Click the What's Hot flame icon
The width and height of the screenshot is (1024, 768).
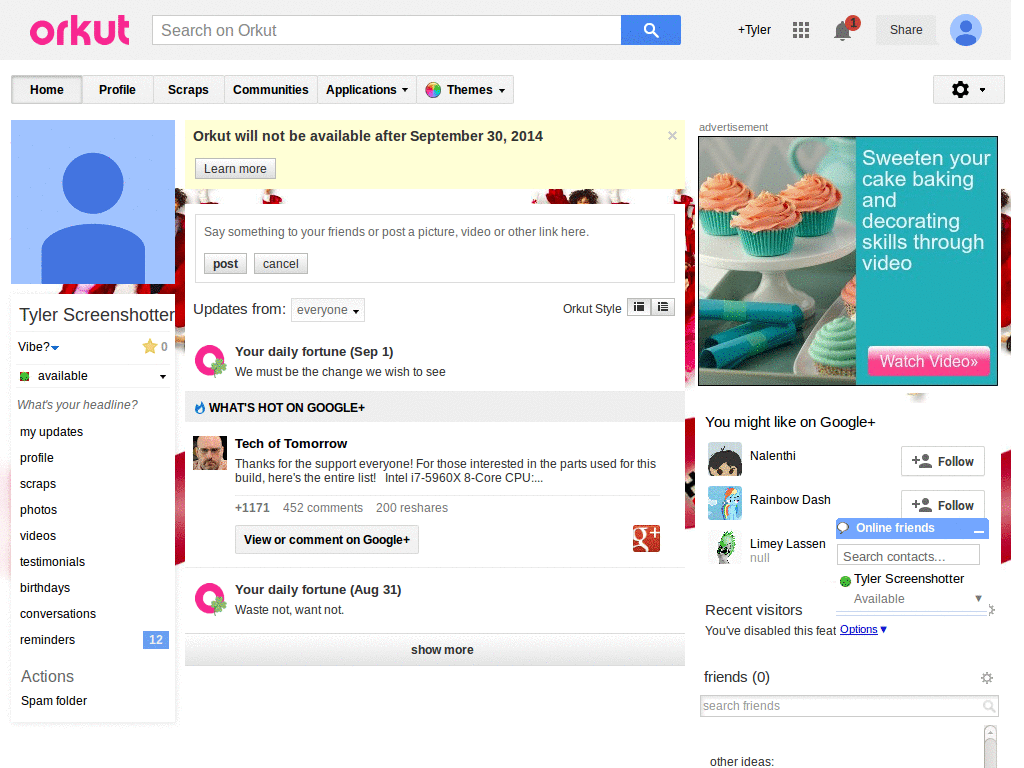coord(200,408)
